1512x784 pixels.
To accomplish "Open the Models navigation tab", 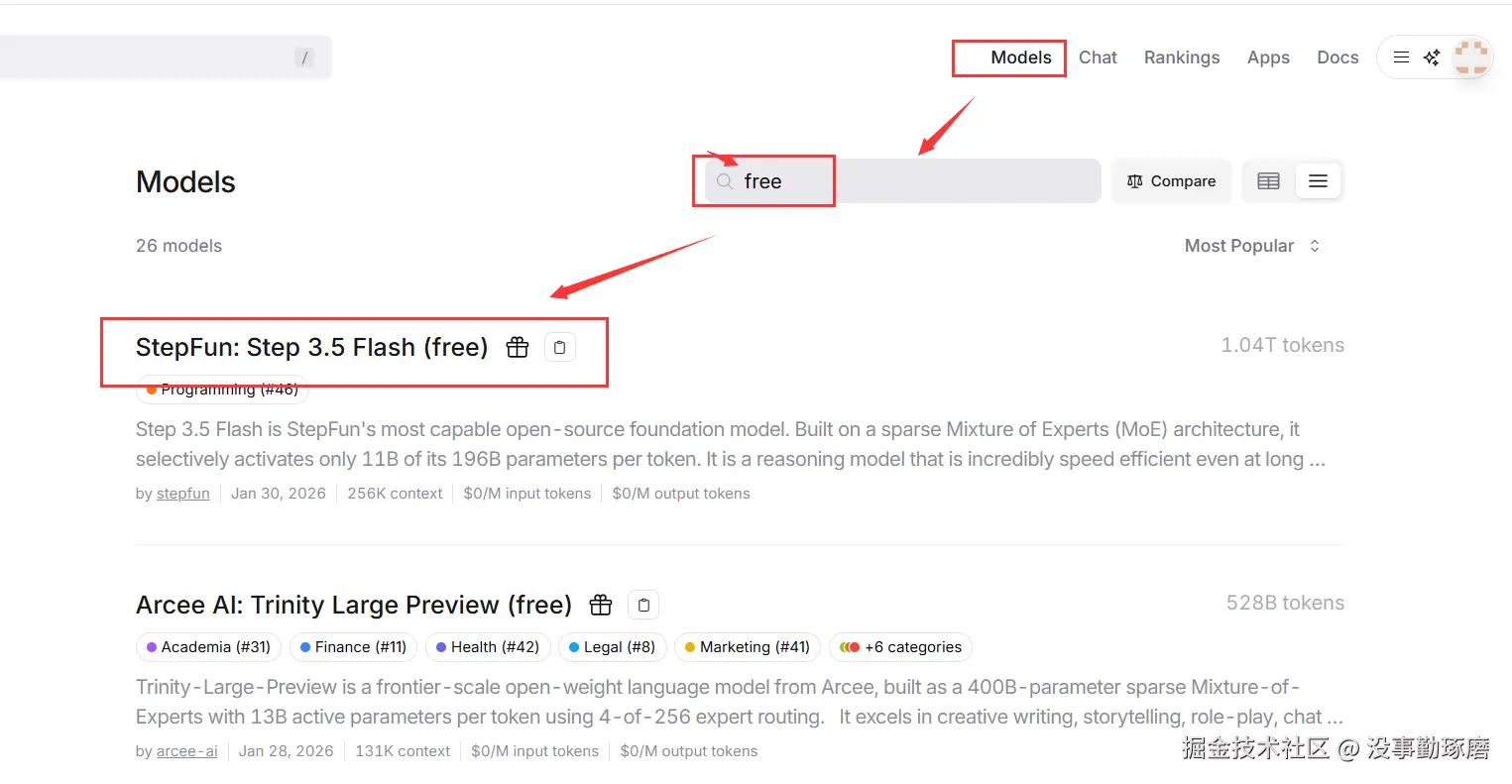I will coord(1020,57).
